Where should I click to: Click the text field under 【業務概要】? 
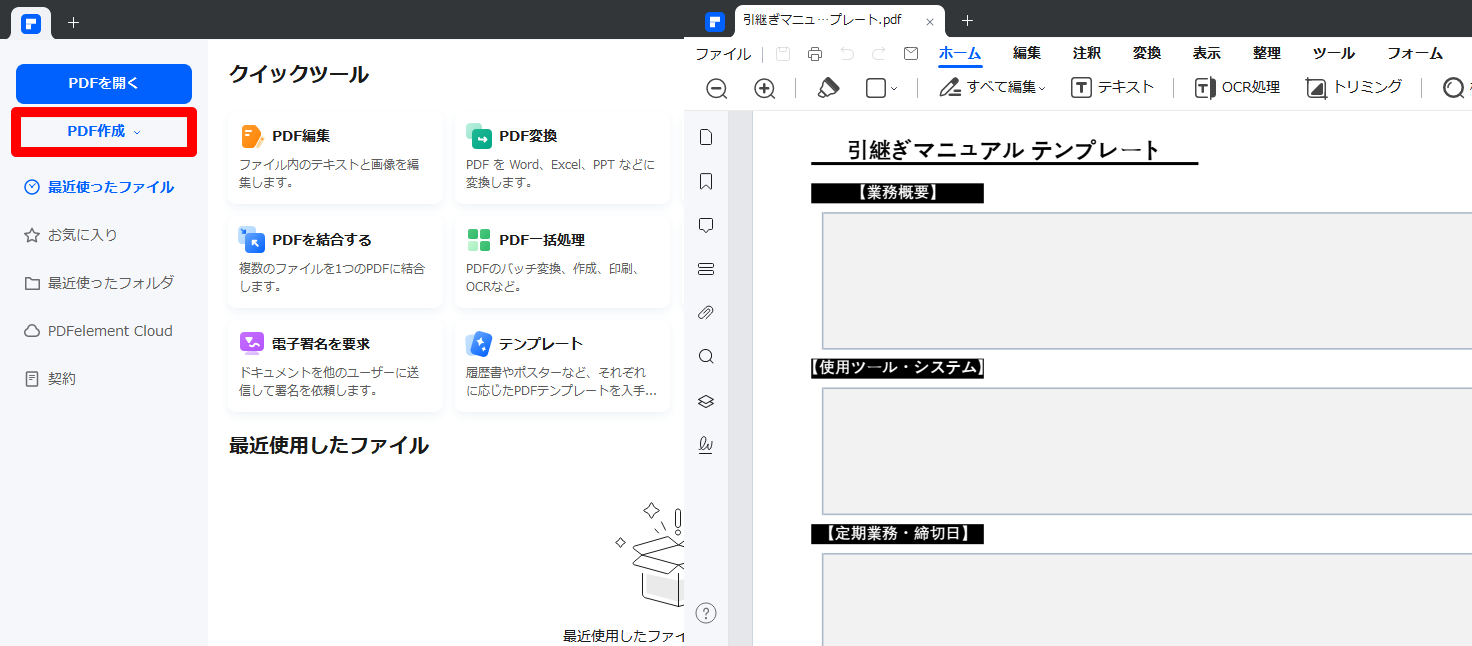(x=1147, y=280)
